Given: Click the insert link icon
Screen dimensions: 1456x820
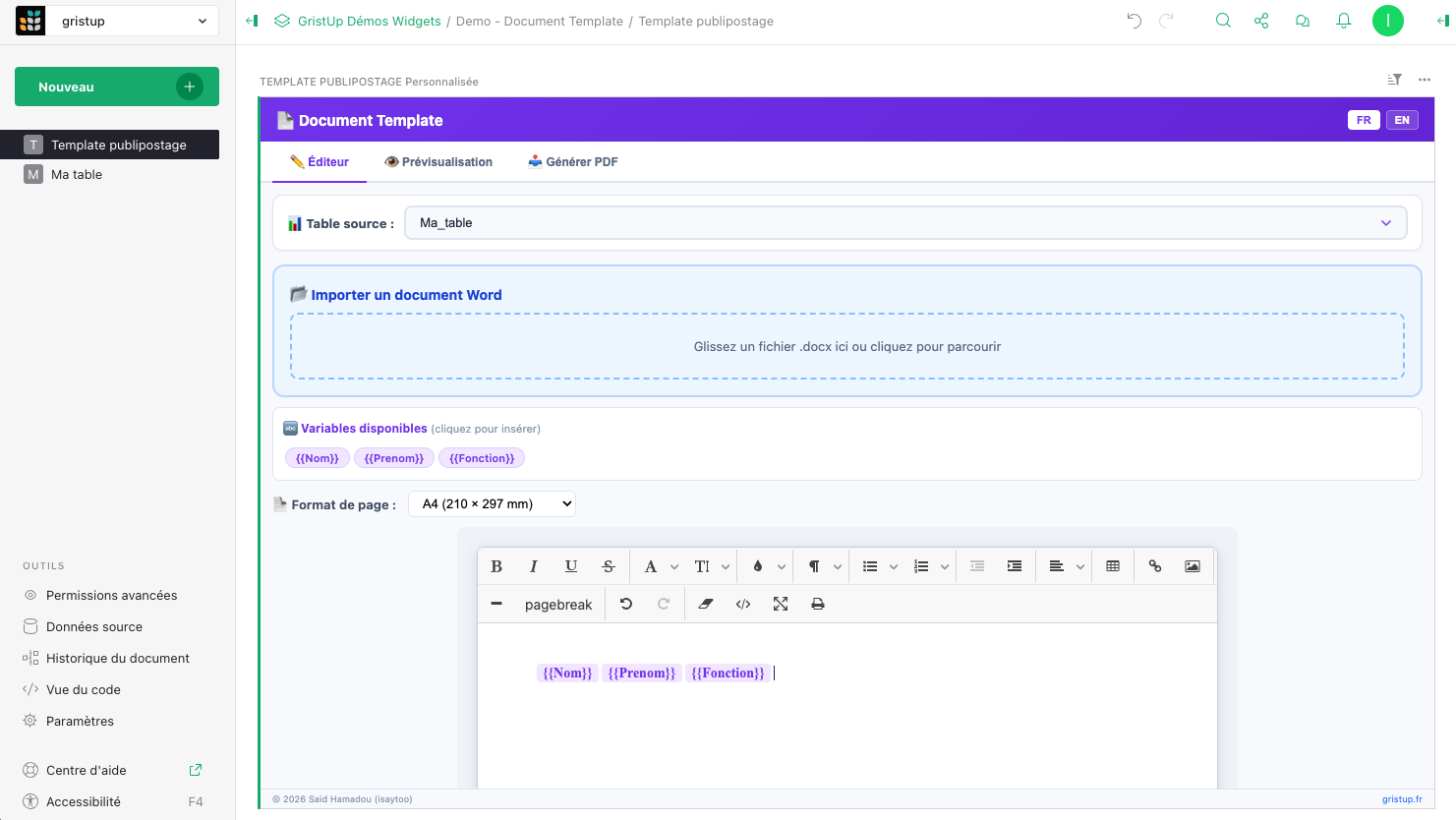Looking at the screenshot, I should coord(1155,566).
